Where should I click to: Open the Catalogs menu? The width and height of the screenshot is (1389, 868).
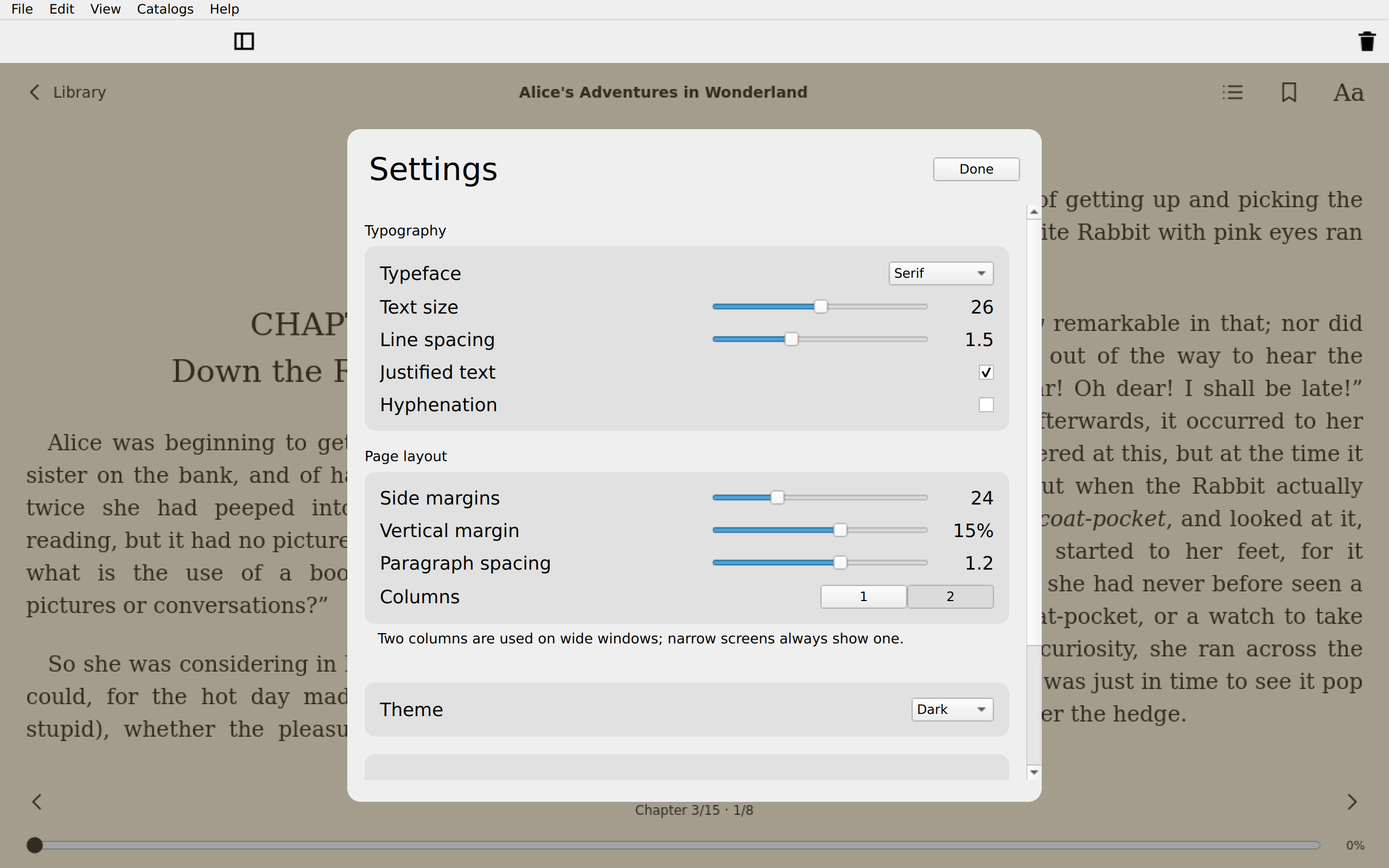click(165, 9)
